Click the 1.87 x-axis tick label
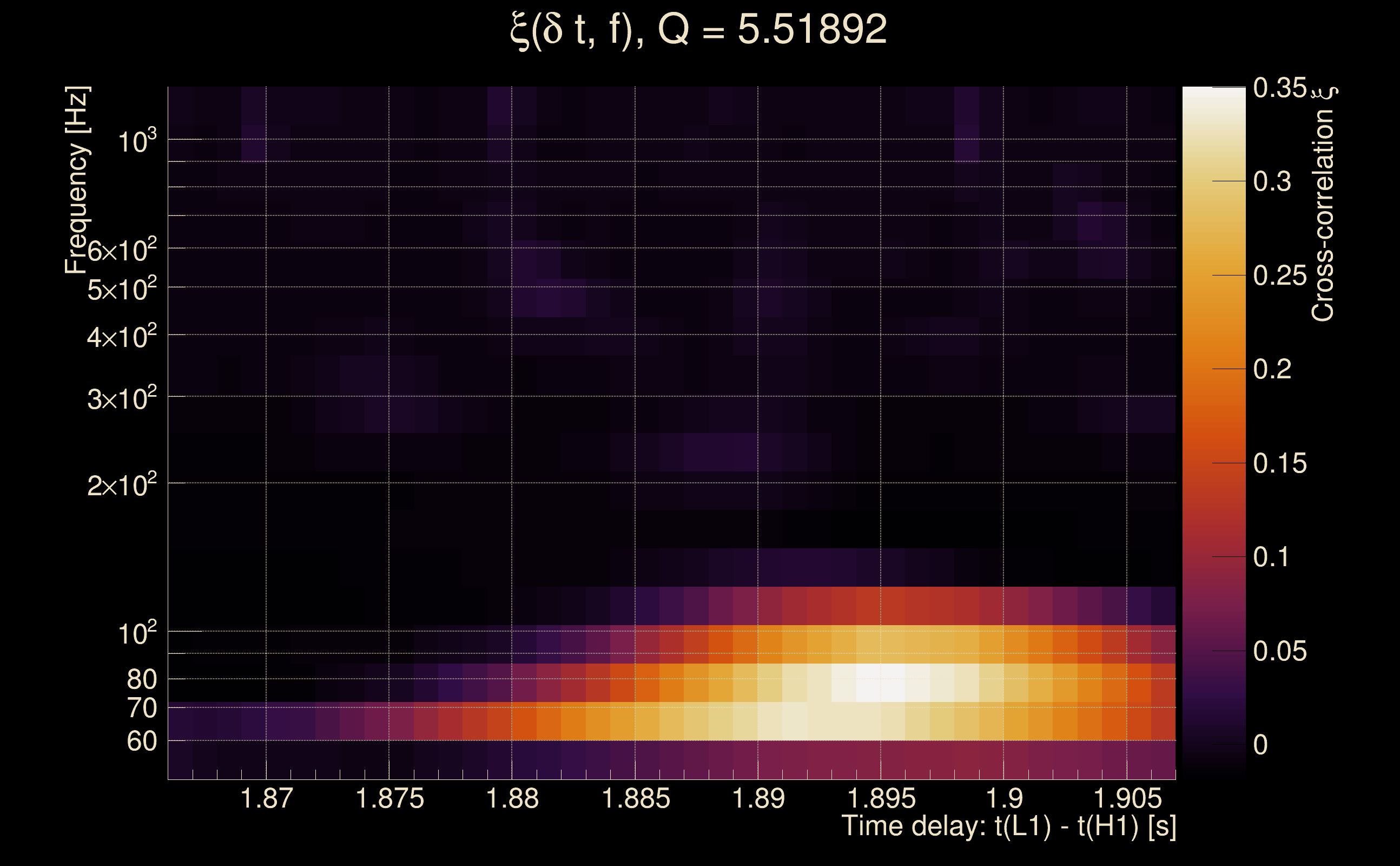 (267, 798)
